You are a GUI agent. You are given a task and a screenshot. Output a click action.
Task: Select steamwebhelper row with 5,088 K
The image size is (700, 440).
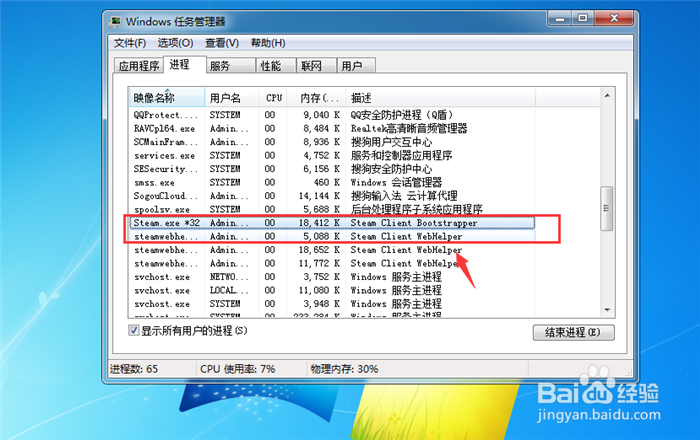[332, 236]
